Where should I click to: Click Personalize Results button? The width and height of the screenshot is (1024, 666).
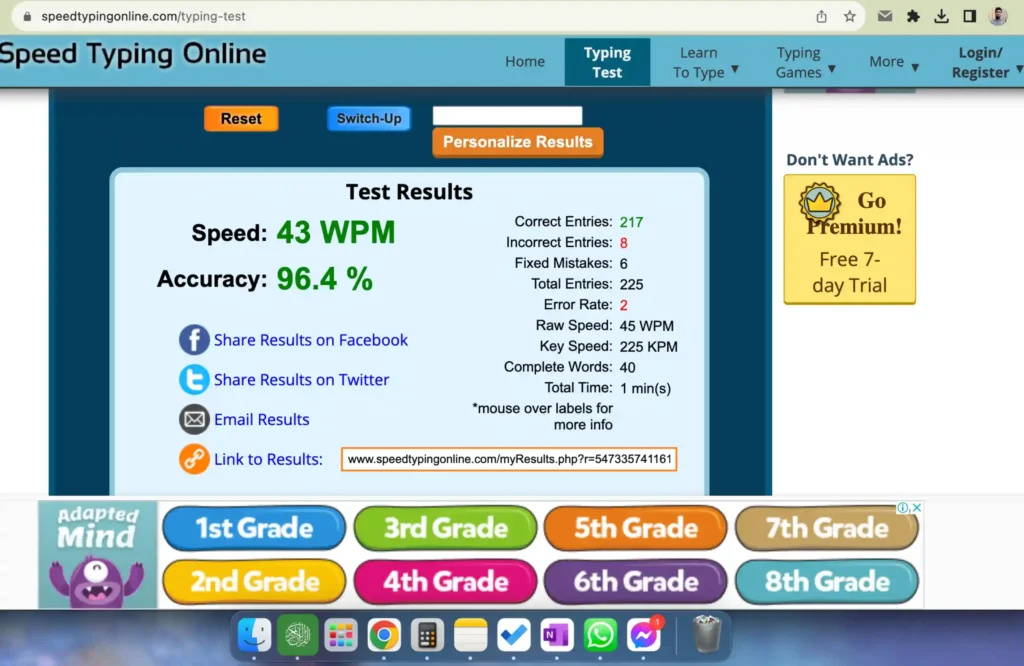(x=518, y=142)
